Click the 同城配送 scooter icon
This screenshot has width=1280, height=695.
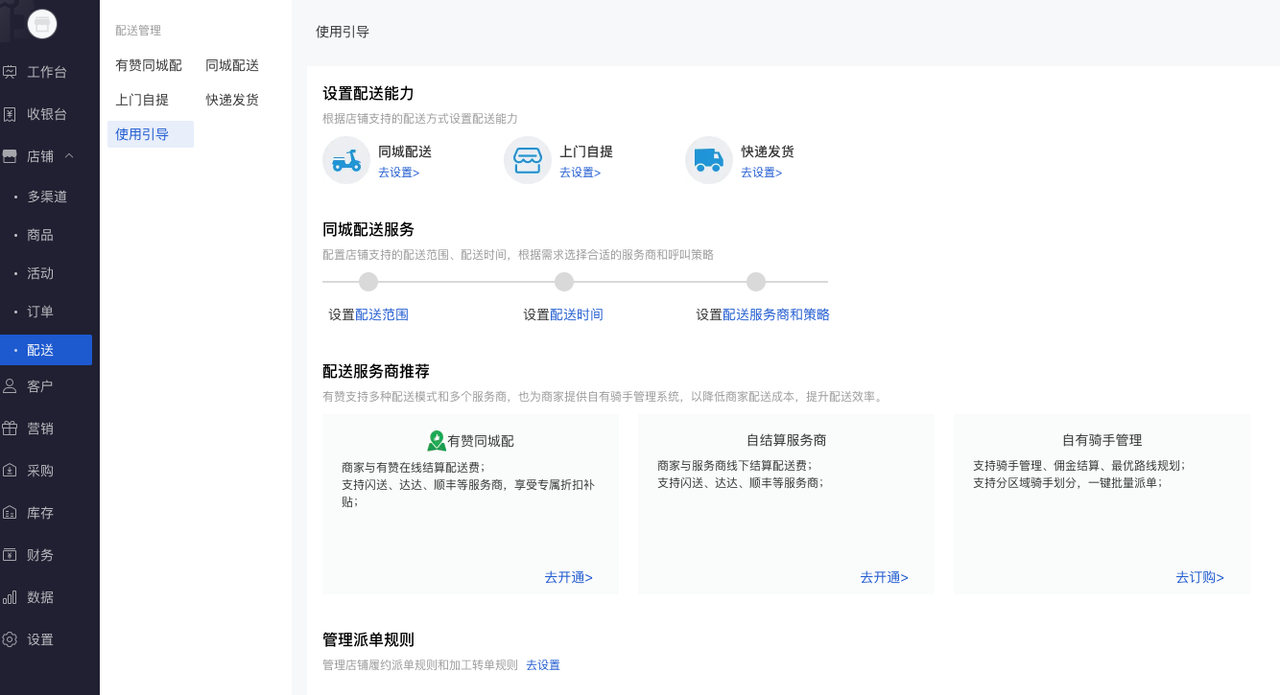pyautogui.click(x=346, y=160)
